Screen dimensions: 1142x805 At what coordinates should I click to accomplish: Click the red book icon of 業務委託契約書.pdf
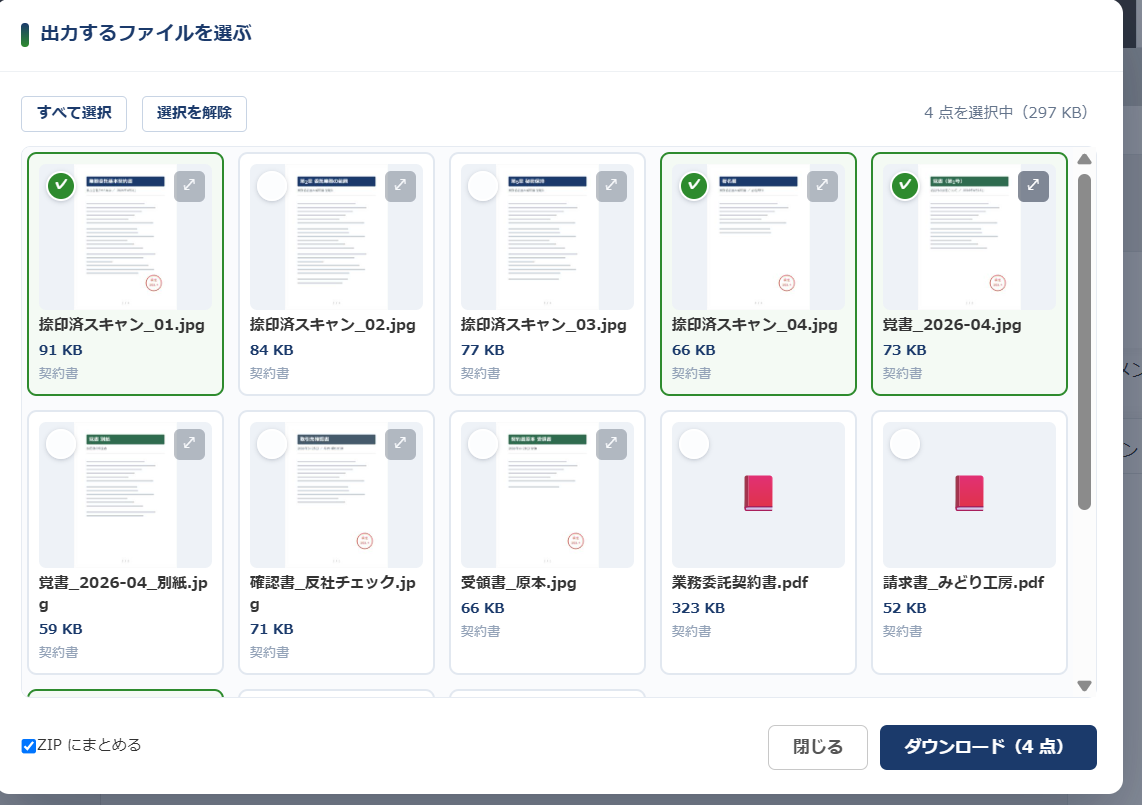[758, 493]
